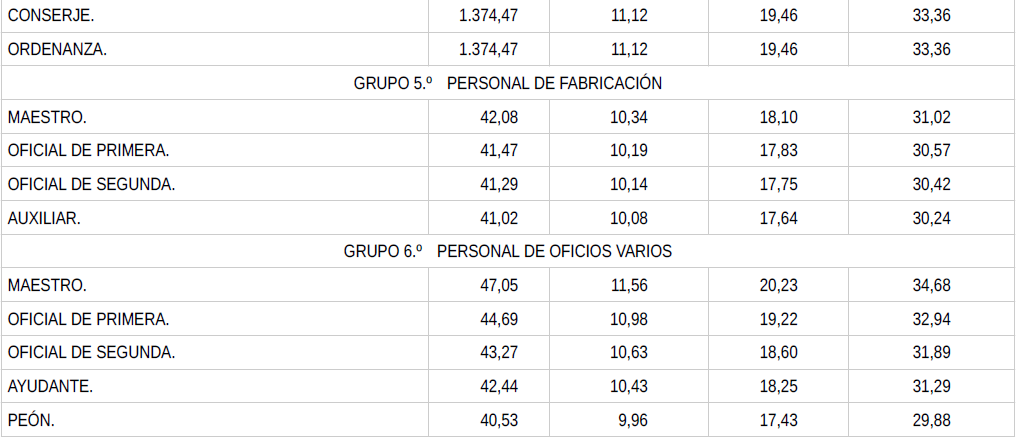
Task: Click the 10,14 cell for Oficial de Segunda
Action: (x=629, y=185)
